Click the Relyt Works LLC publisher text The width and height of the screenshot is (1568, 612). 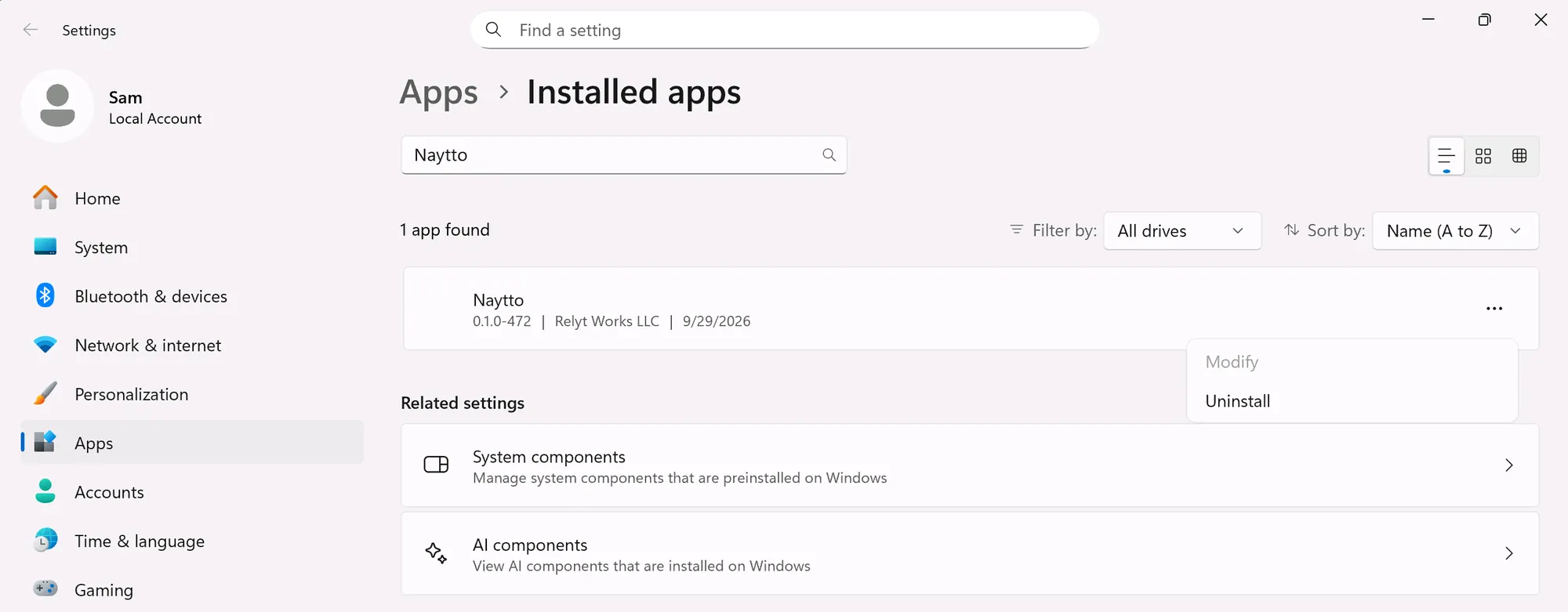click(607, 321)
